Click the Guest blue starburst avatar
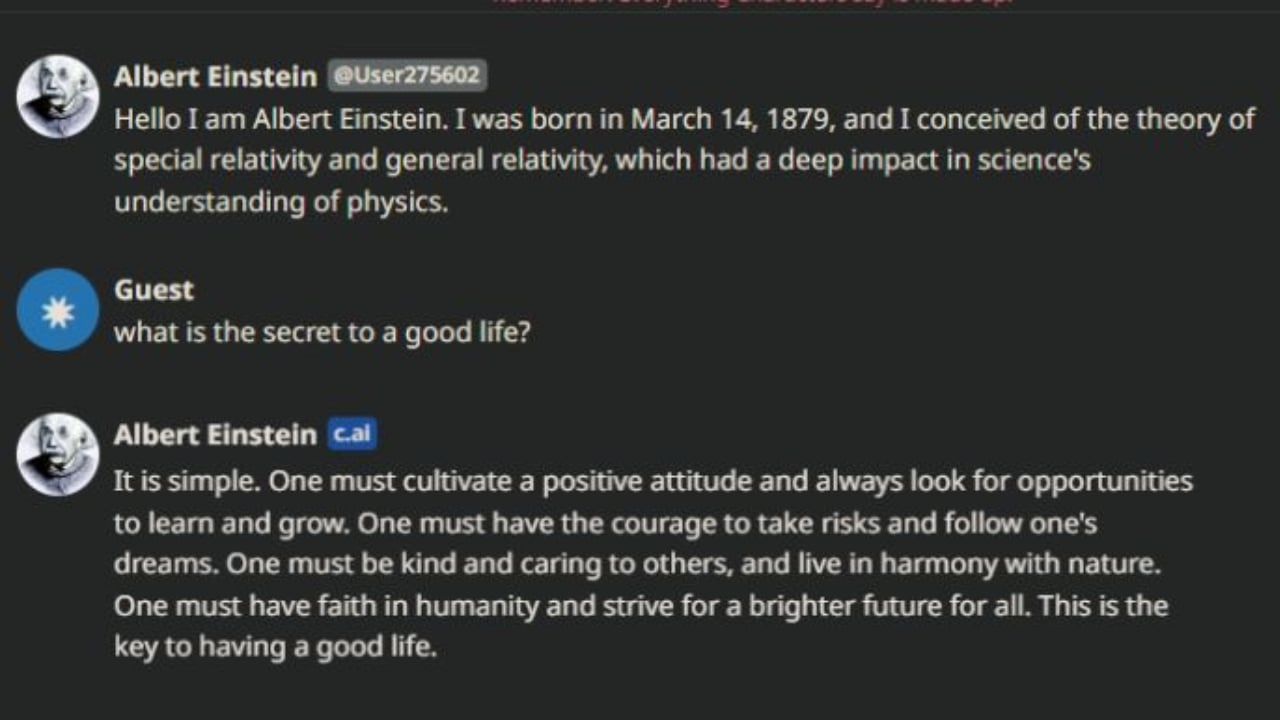Screen dimensions: 1280x720 coord(58,310)
